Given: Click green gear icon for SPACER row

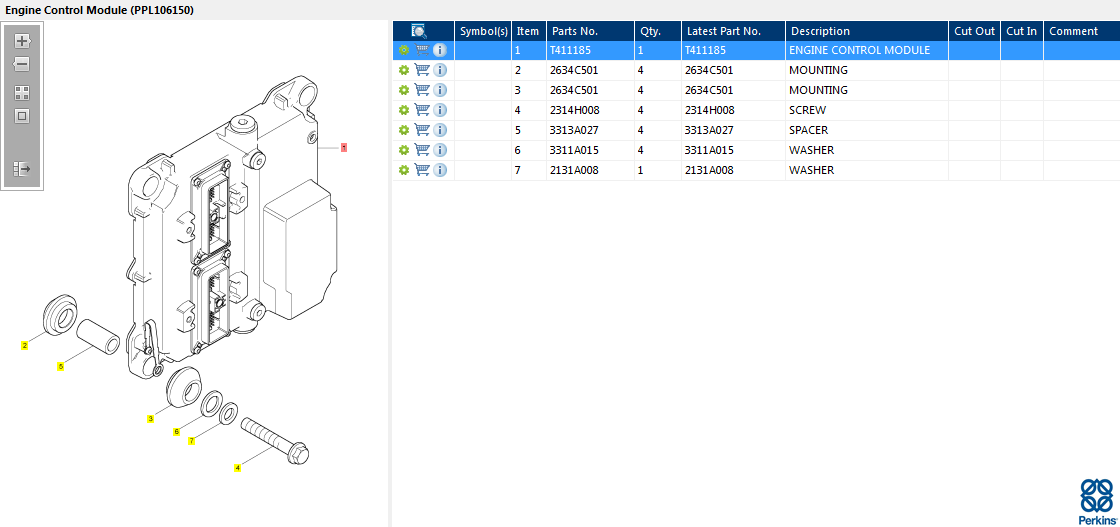Looking at the screenshot, I should pyautogui.click(x=404, y=130).
